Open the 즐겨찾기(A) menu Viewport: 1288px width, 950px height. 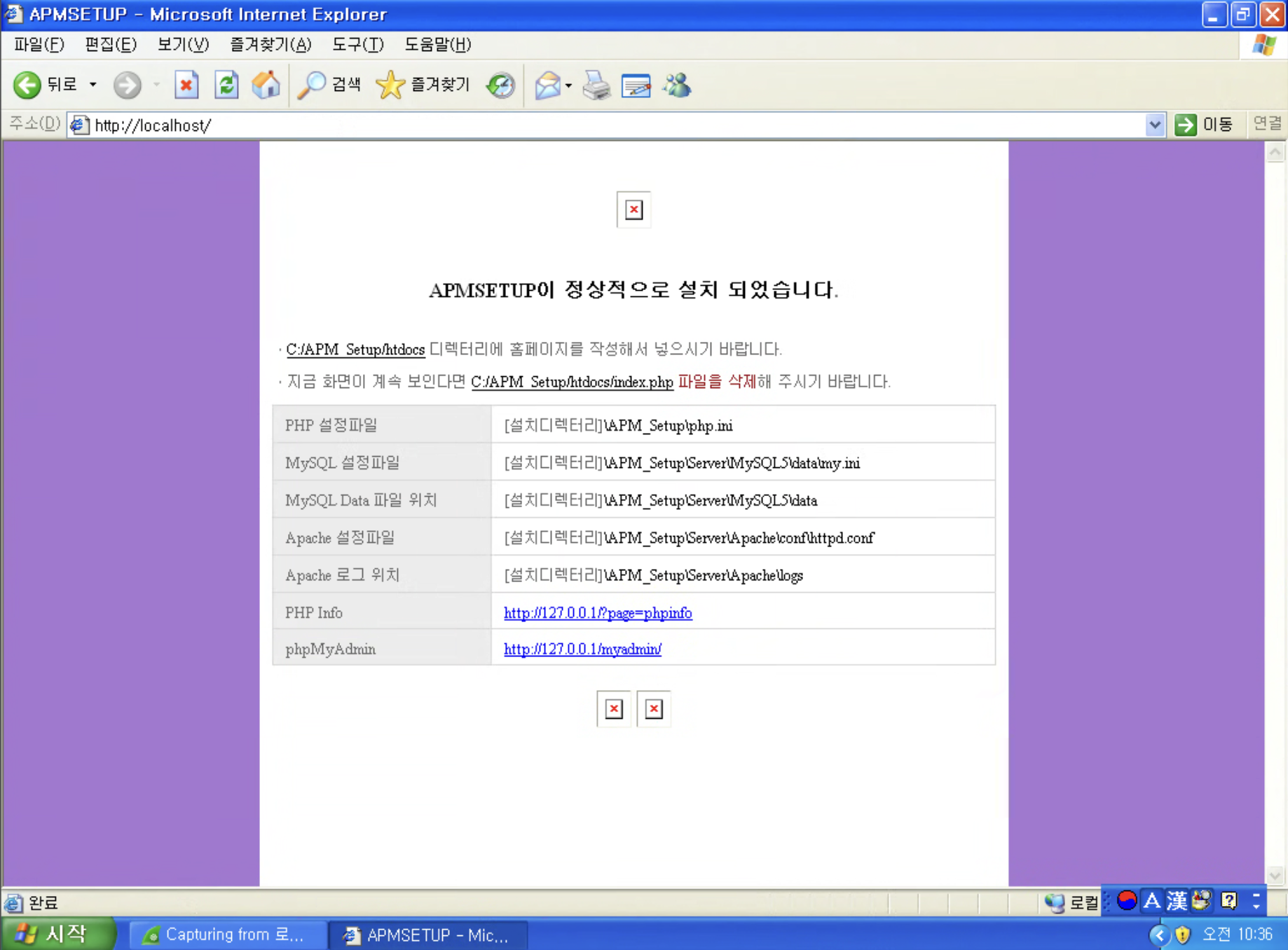click(x=270, y=45)
